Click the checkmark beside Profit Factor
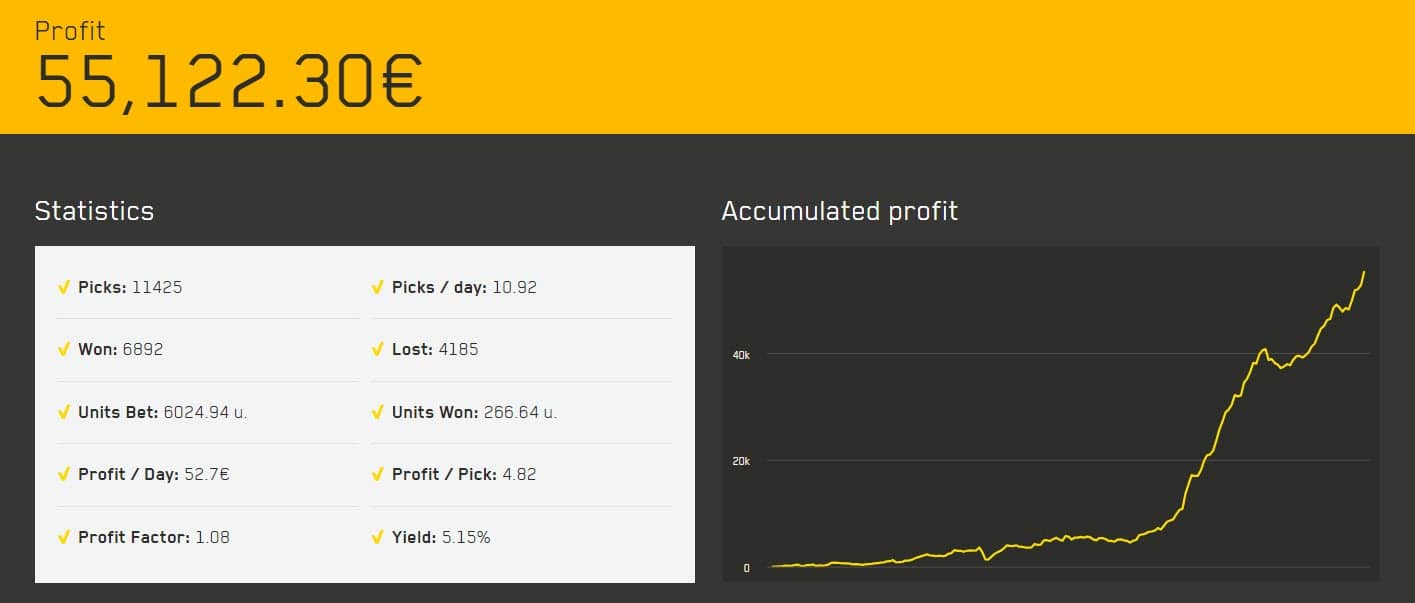The image size is (1415, 603). (64, 537)
